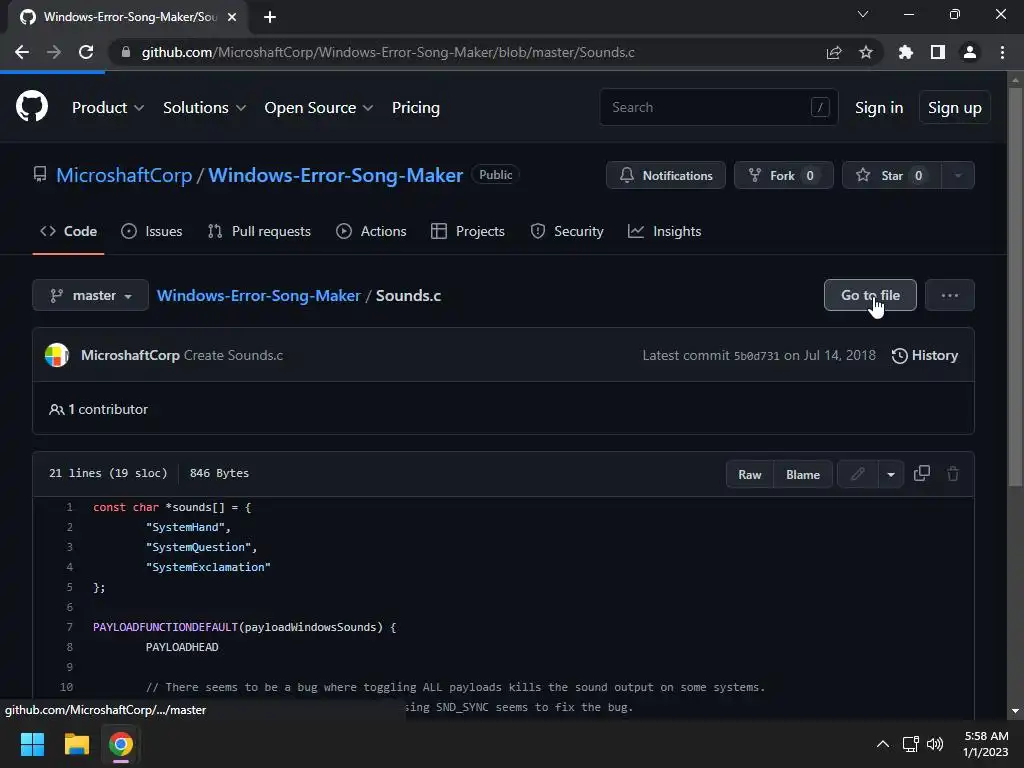1024x768 pixels.
Task: Click Sign up button
Action: 954,108
